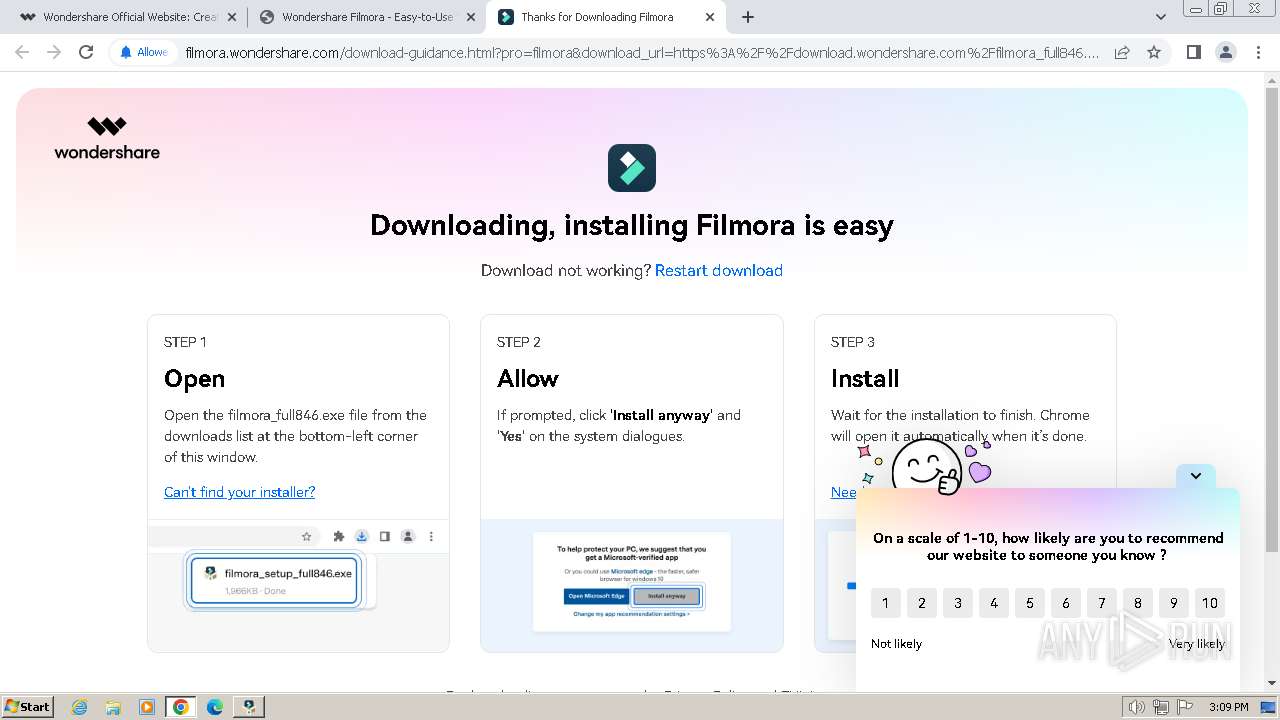
Task: Open Microsoft Edge from taskbar
Action: (215, 707)
